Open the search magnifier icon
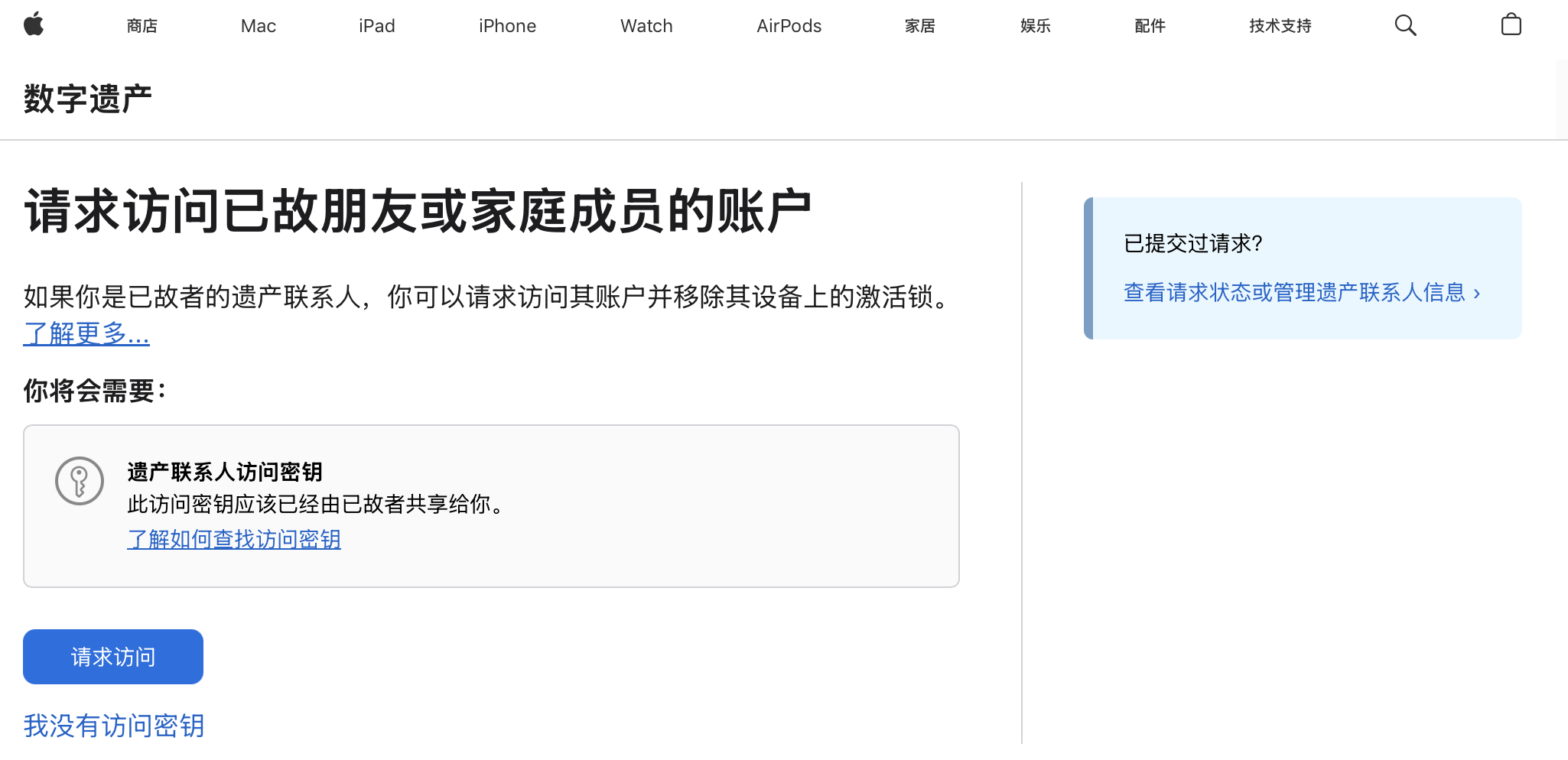Screen dimensions: 1568x760 tap(1405, 25)
